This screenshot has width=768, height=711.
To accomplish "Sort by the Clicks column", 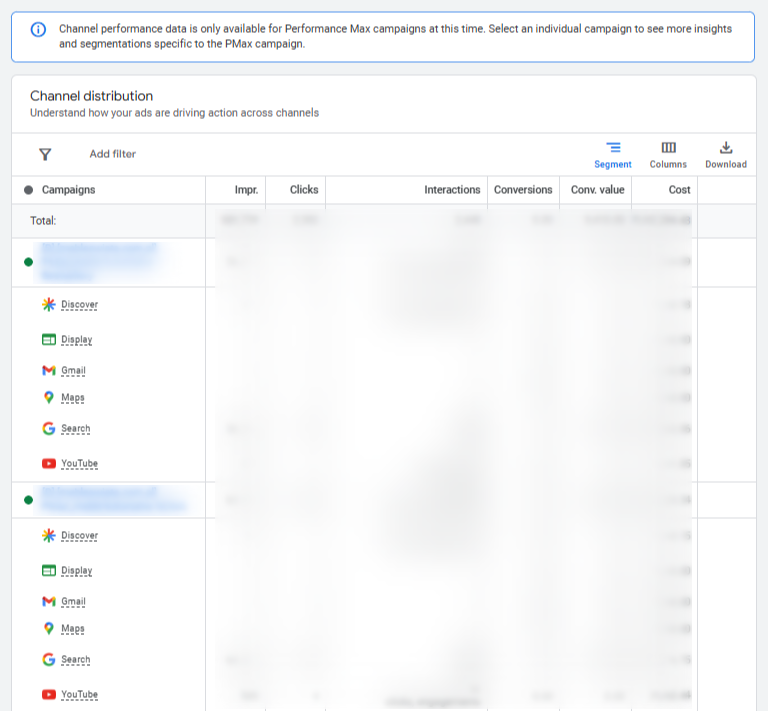I will [x=304, y=190].
